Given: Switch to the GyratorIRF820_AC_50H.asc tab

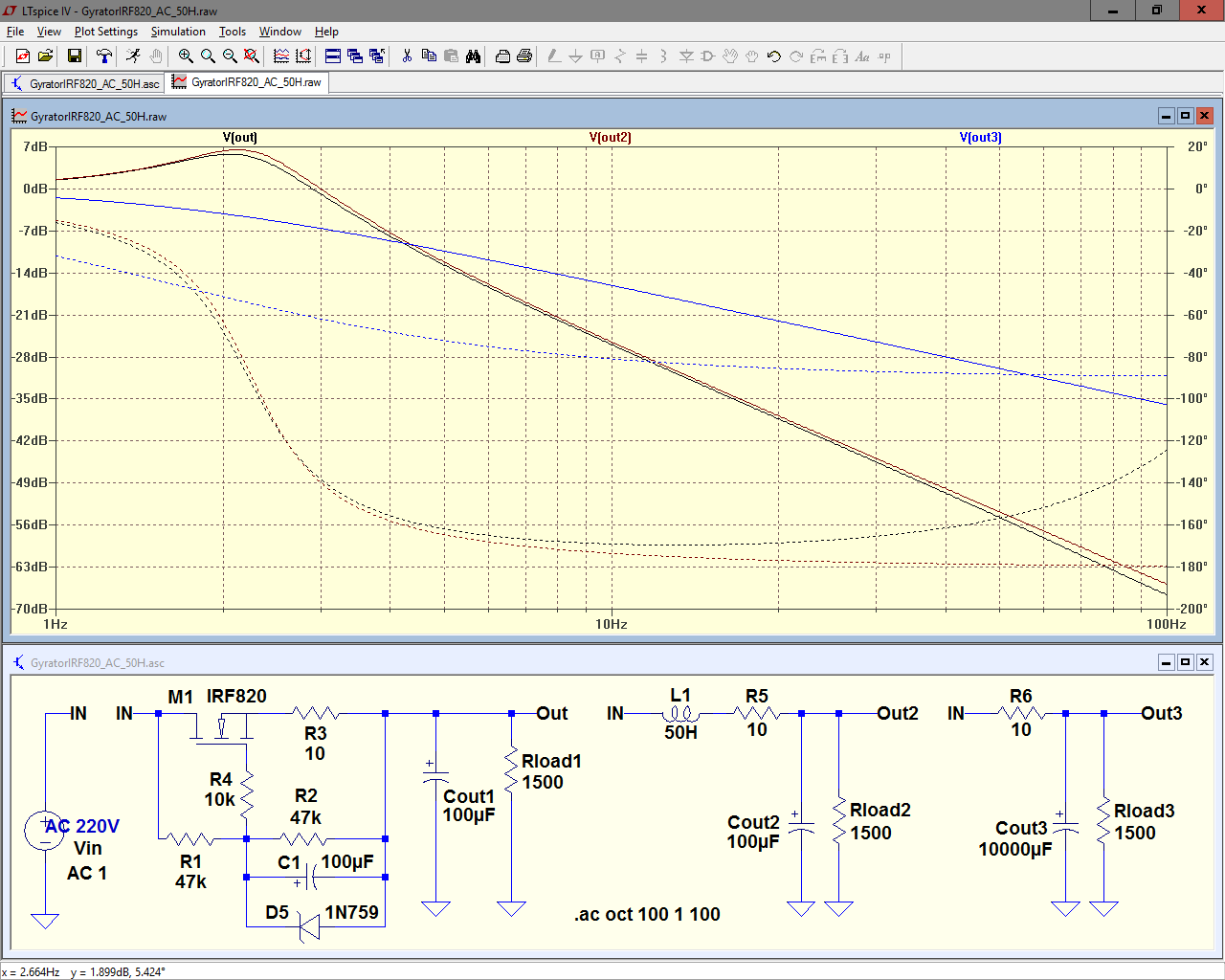Looking at the screenshot, I should pyautogui.click(x=84, y=83).
